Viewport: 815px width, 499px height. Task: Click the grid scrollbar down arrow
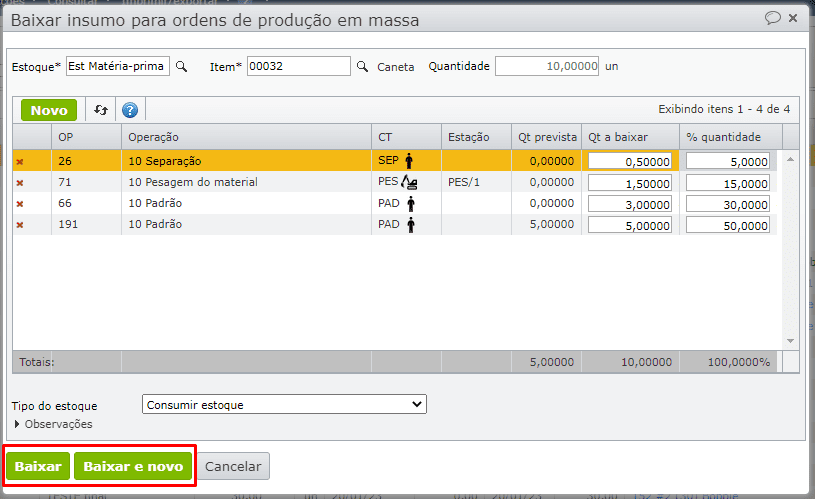click(791, 341)
